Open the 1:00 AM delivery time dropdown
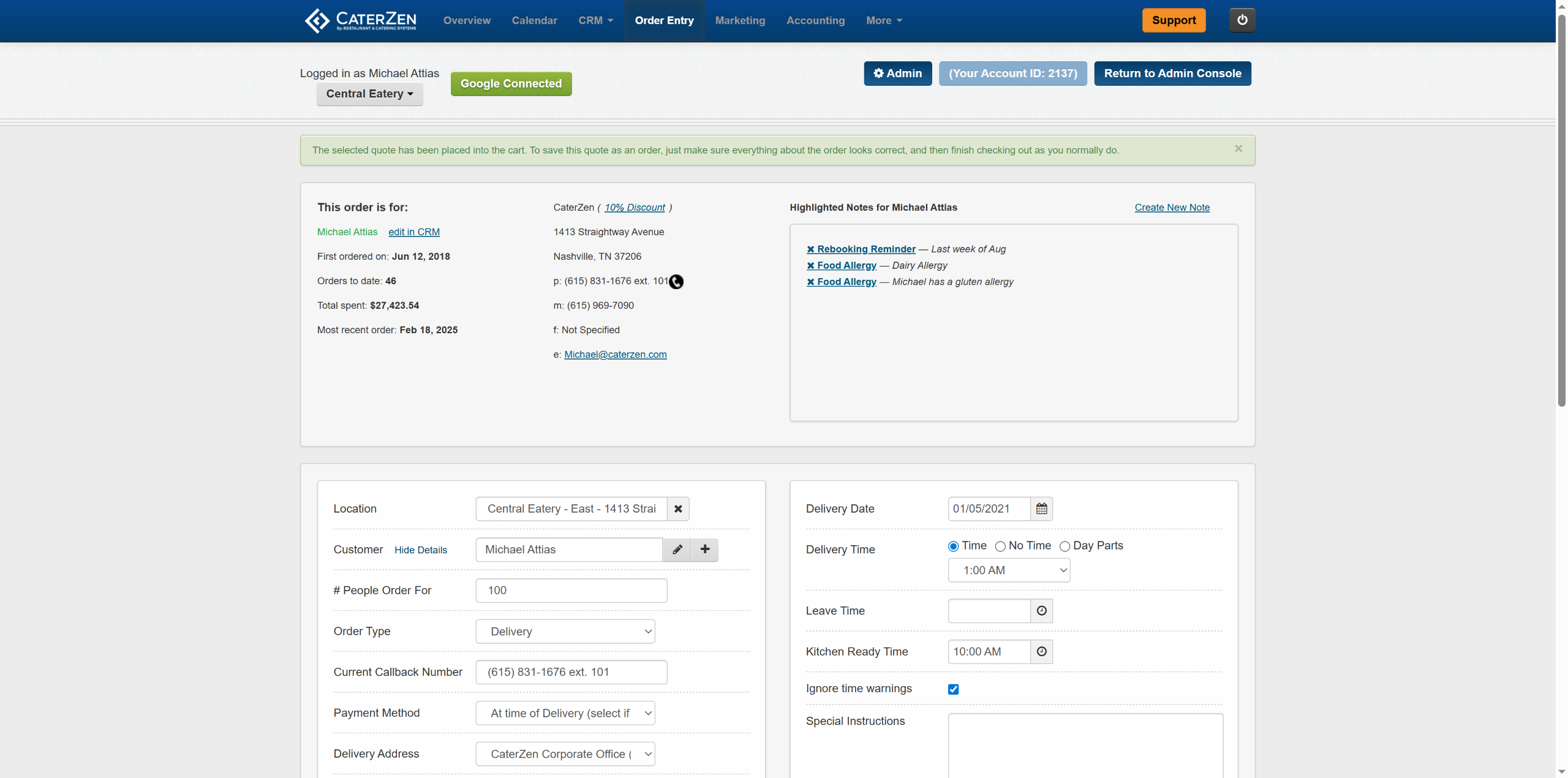 (1008, 570)
